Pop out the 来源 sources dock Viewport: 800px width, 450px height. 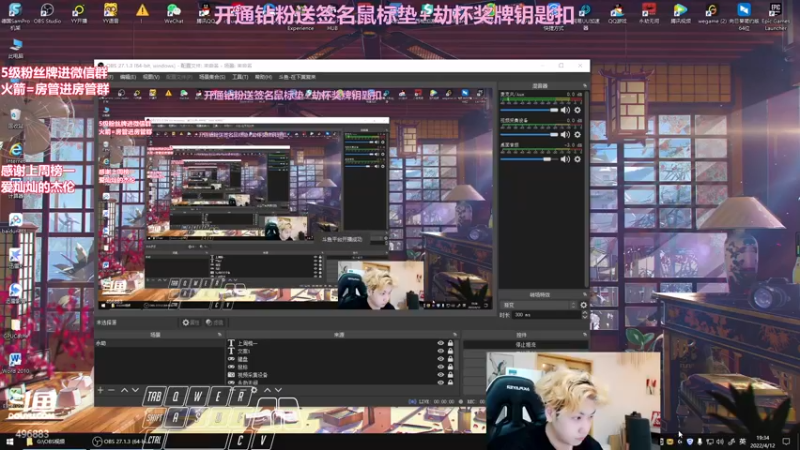tap(455, 335)
